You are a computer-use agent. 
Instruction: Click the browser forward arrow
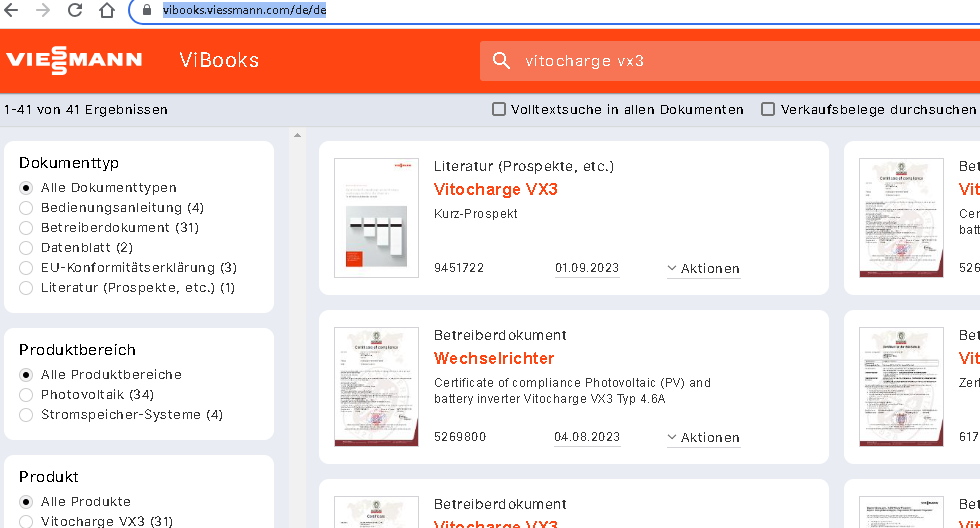tap(42, 11)
